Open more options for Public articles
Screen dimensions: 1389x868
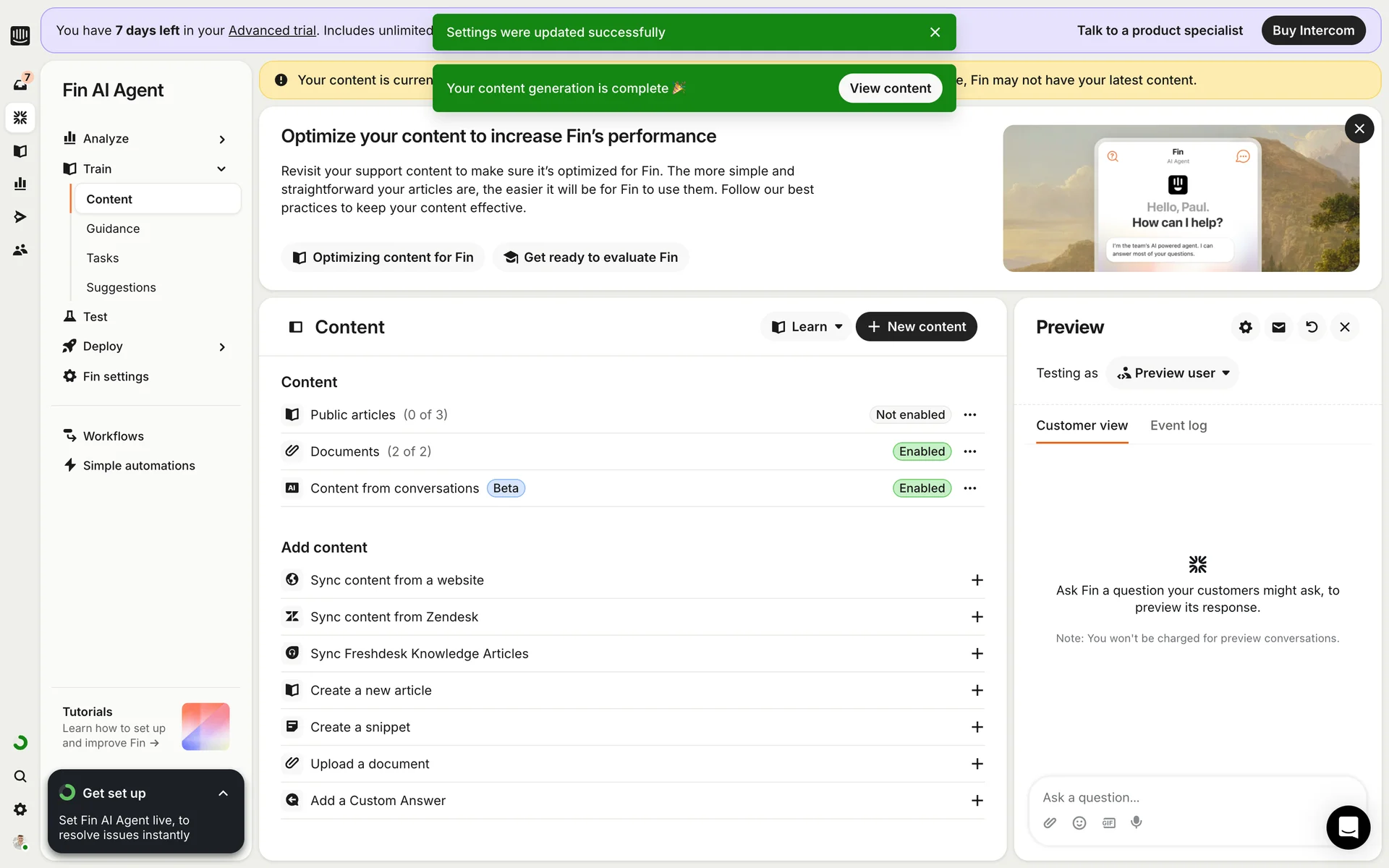point(970,414)
